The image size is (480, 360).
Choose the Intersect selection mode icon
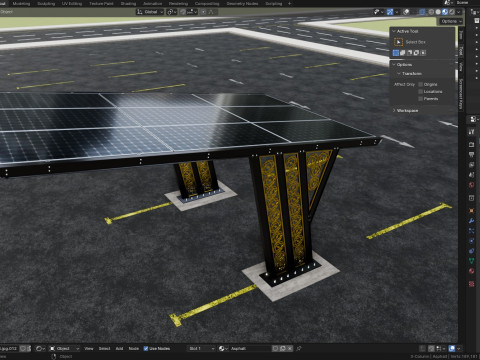click(423, 53)
